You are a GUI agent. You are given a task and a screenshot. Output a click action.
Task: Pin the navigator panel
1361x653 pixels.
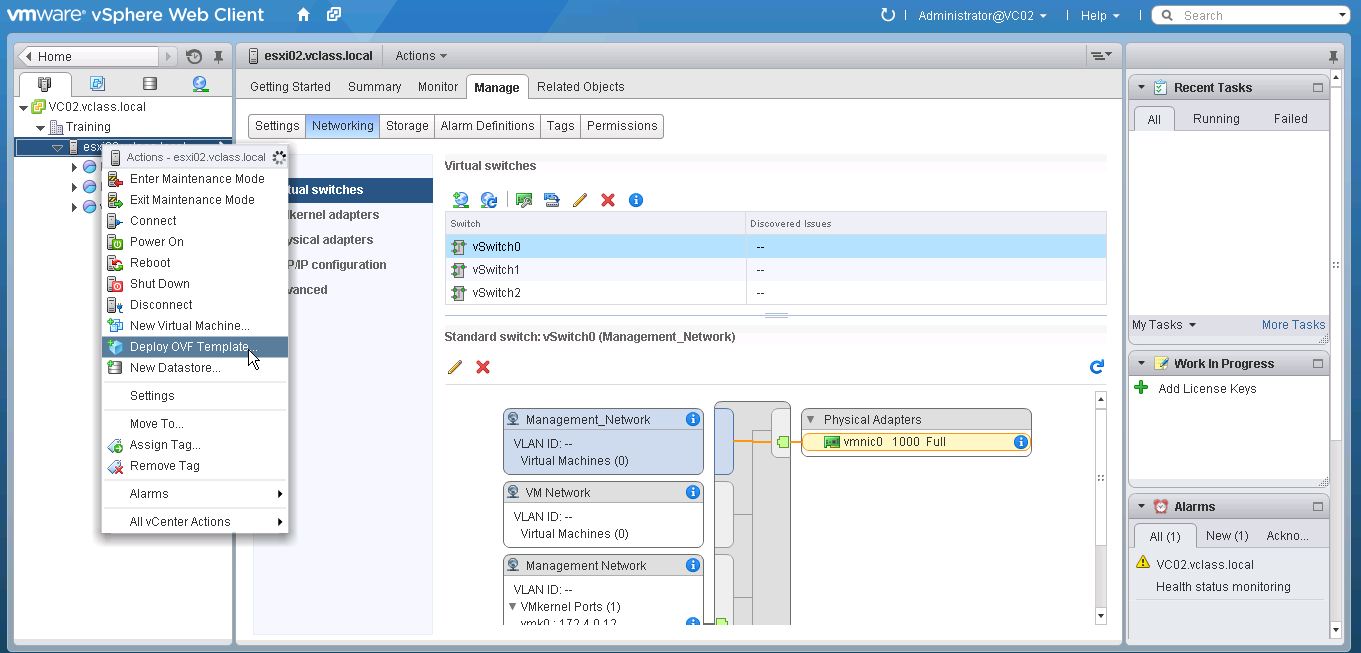pyautogui.click(x=218, y=57)
